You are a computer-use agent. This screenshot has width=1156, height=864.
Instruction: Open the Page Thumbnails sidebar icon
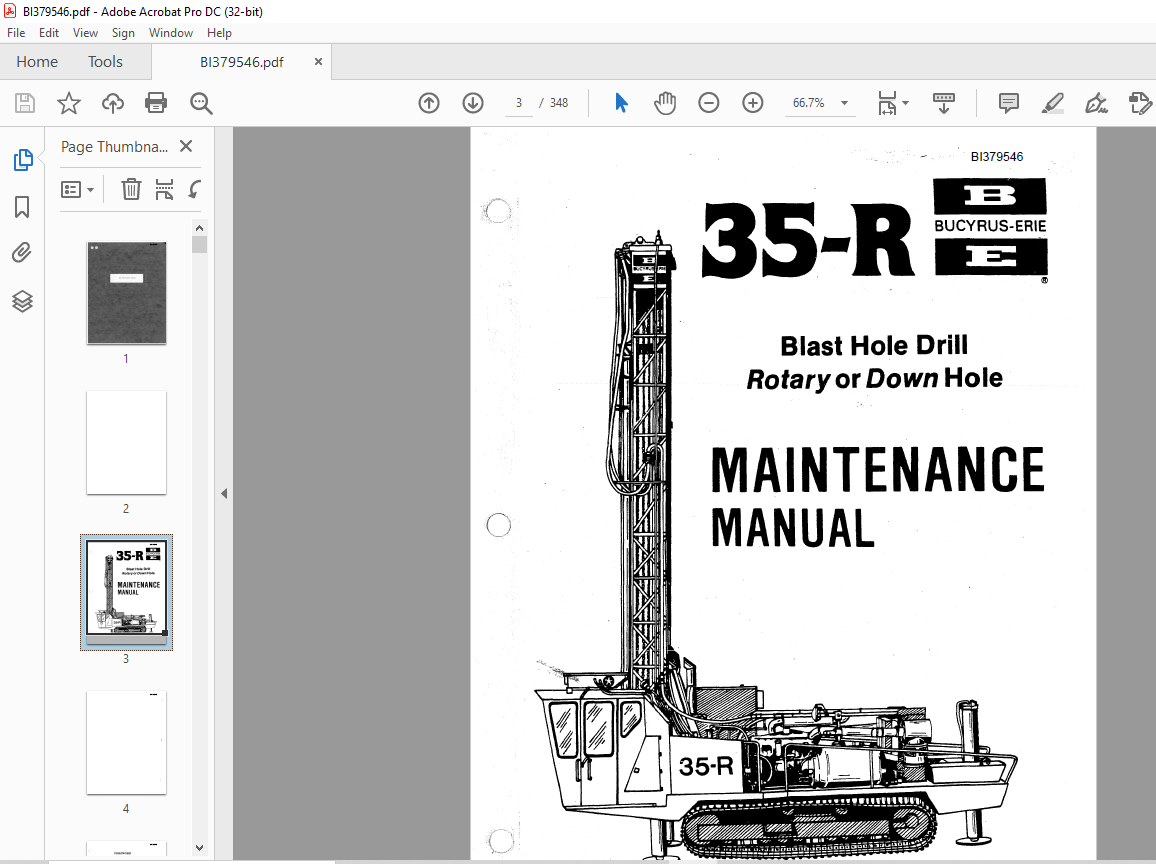click(x=23, y=160)
